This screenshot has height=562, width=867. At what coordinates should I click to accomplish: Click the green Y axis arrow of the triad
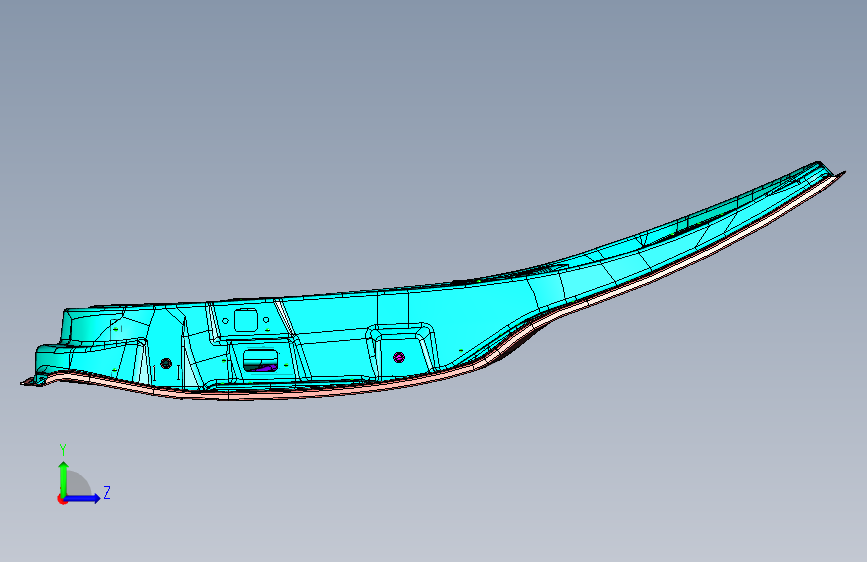coord(63,478)
